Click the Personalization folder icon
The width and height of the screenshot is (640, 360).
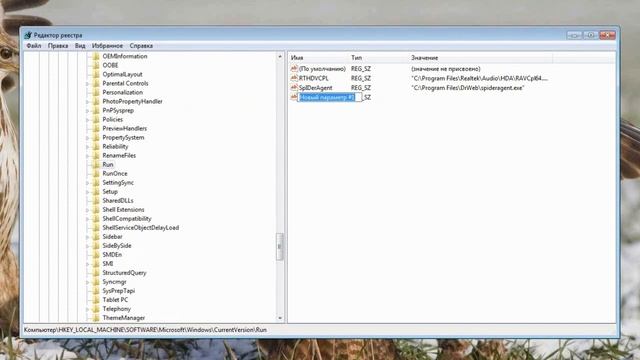pos(96,92)
